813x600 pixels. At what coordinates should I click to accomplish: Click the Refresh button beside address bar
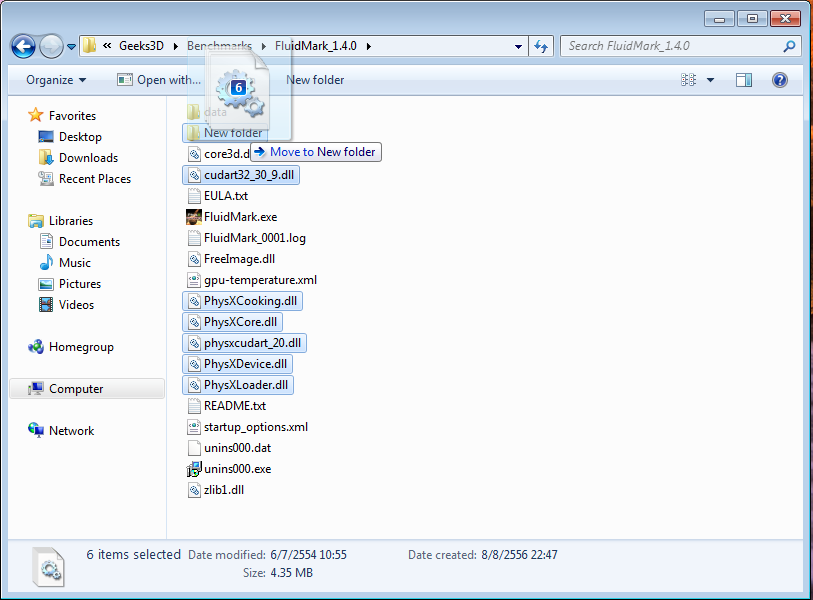541,46
